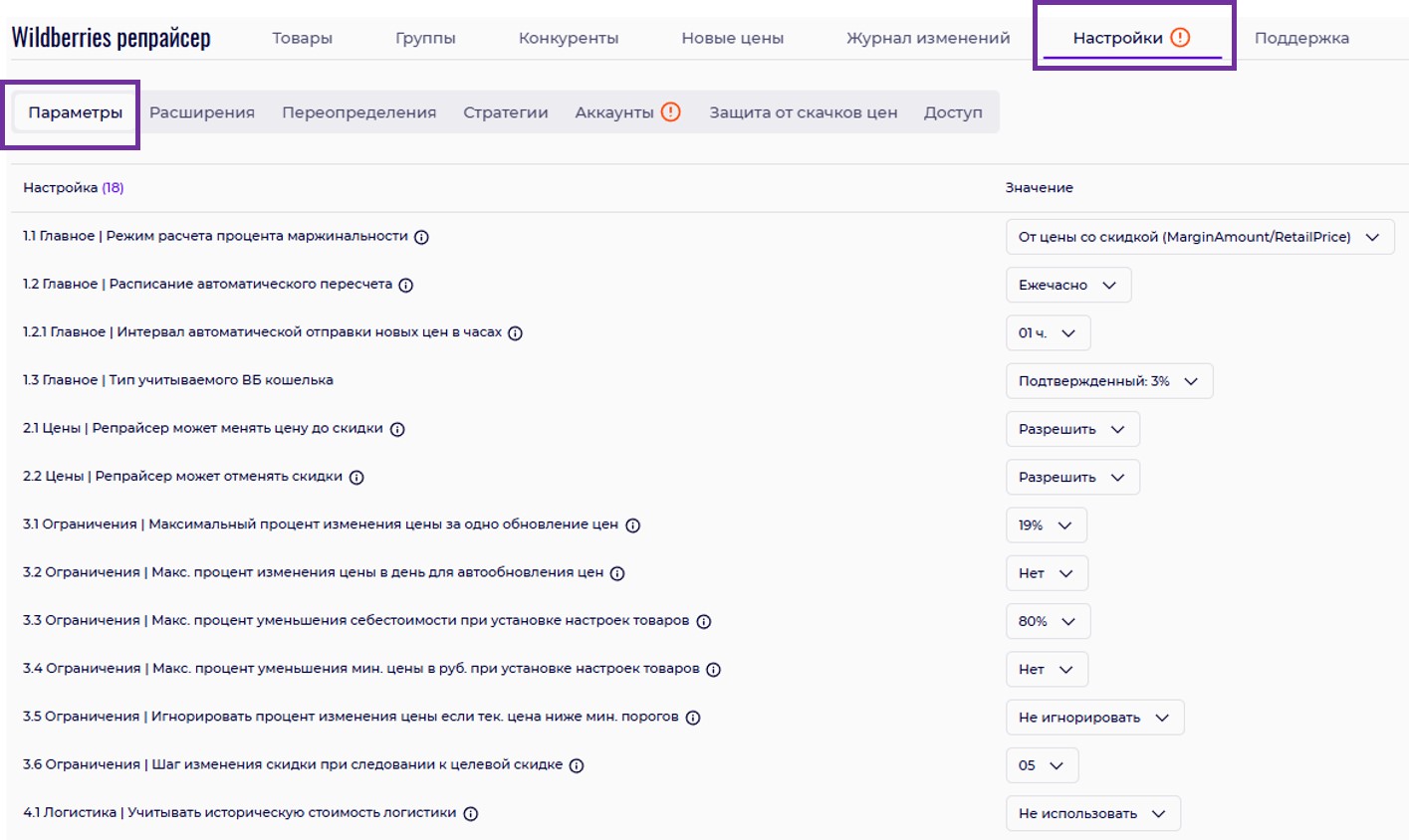Open the '80%' cost reduction dropdown
Screen dimensions: 1409x840
[x=1048, y=621]
